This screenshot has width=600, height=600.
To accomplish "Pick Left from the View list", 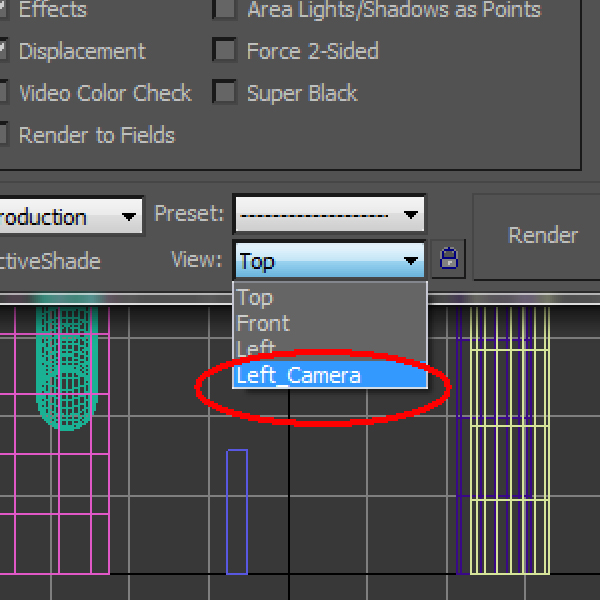I will (255, 349).
